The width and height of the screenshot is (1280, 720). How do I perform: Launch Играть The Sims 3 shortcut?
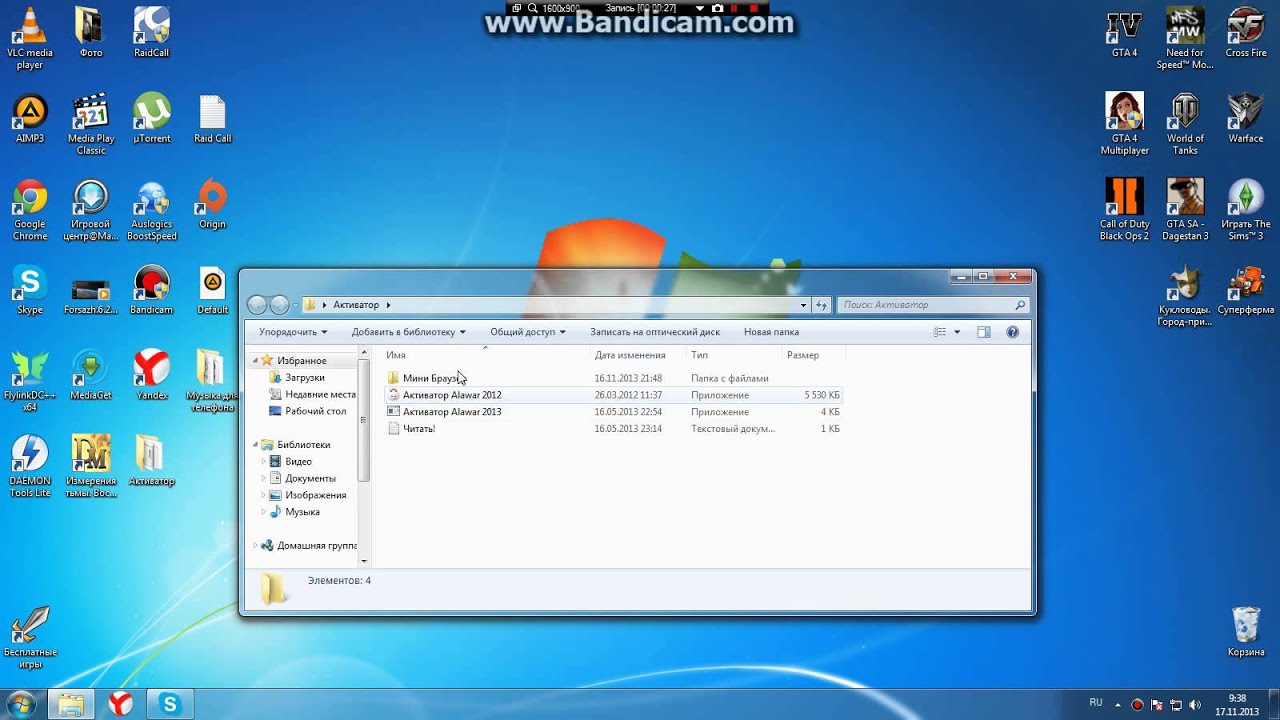[x=1246, y=210]
